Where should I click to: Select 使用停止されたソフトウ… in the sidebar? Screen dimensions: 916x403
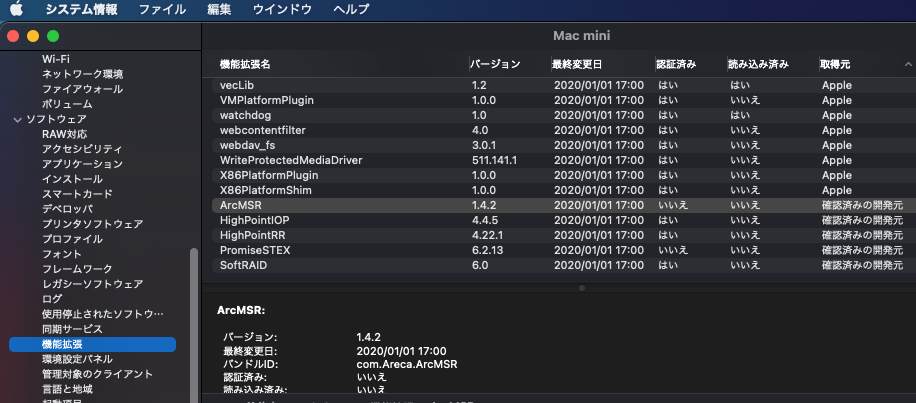point(103,314)
